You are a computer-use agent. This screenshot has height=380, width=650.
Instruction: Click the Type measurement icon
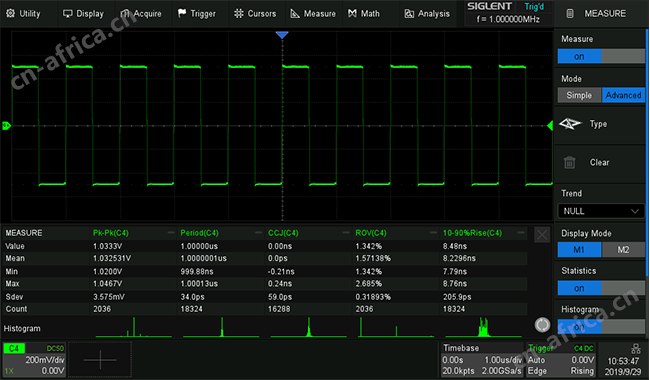click(570, 123)
